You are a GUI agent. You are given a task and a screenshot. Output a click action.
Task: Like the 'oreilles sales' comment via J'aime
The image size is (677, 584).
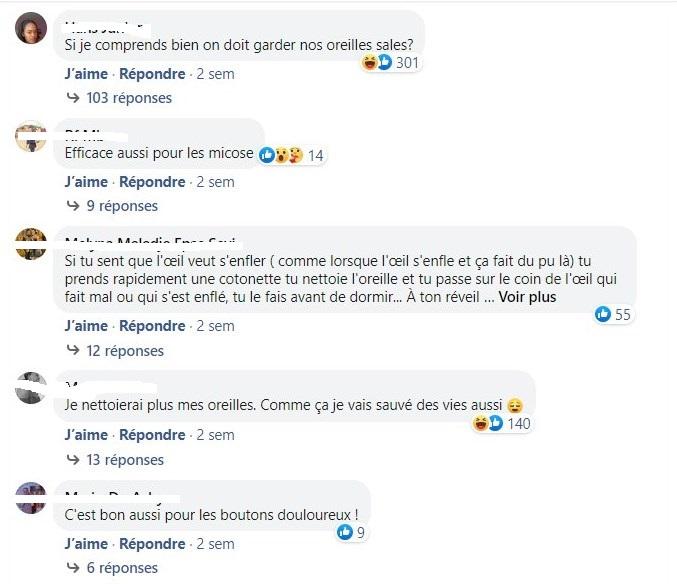(x=86, y=74)
